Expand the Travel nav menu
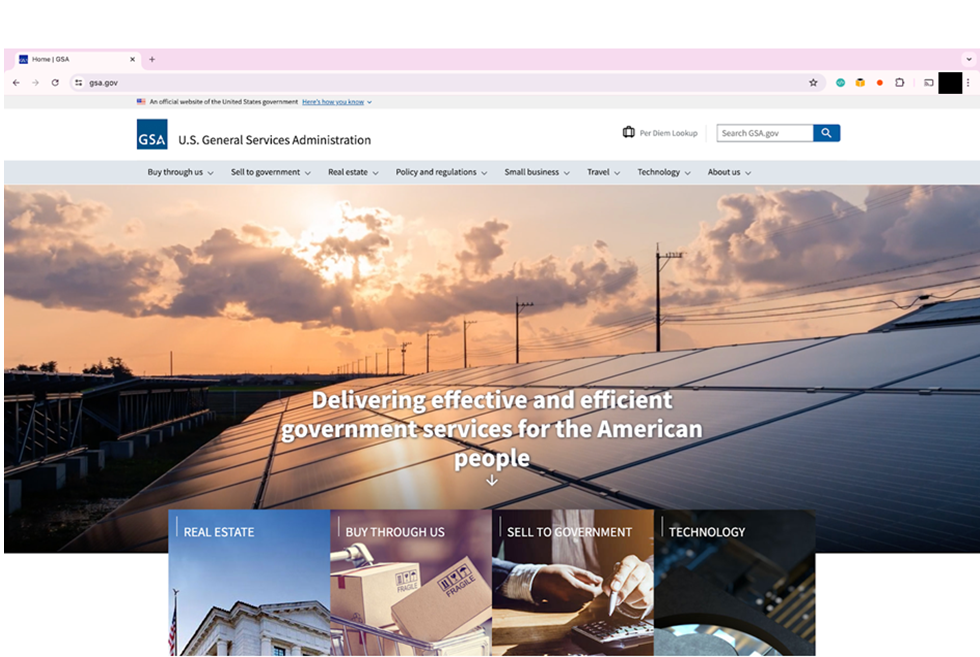The image size is (980, 657). pos(603,172)
